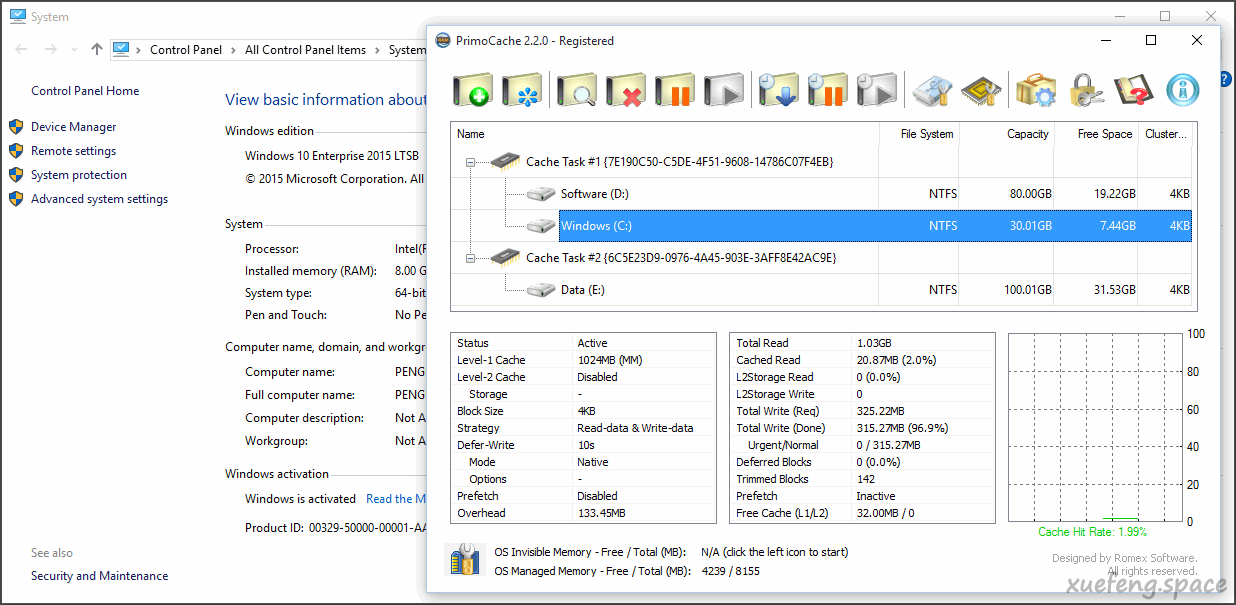Go to Control Panel Home
This screenshot has width=1236, height=605.
pos(85,91)
